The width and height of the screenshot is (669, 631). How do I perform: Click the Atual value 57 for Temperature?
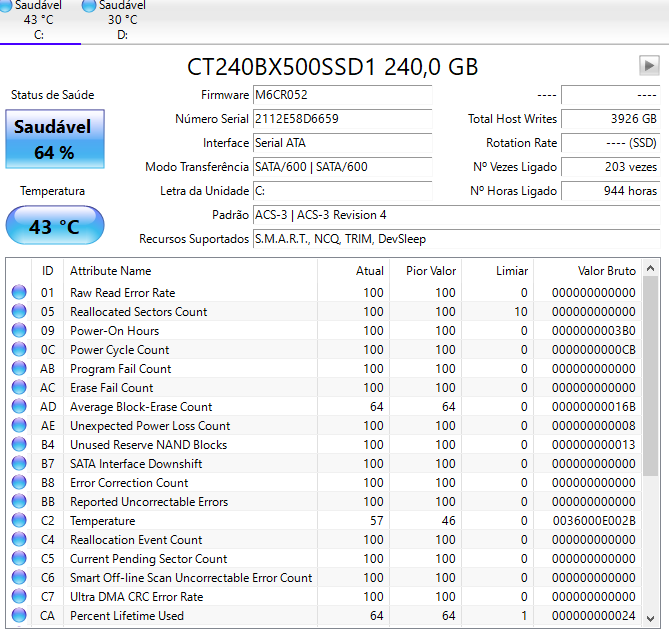pos(376,521)
